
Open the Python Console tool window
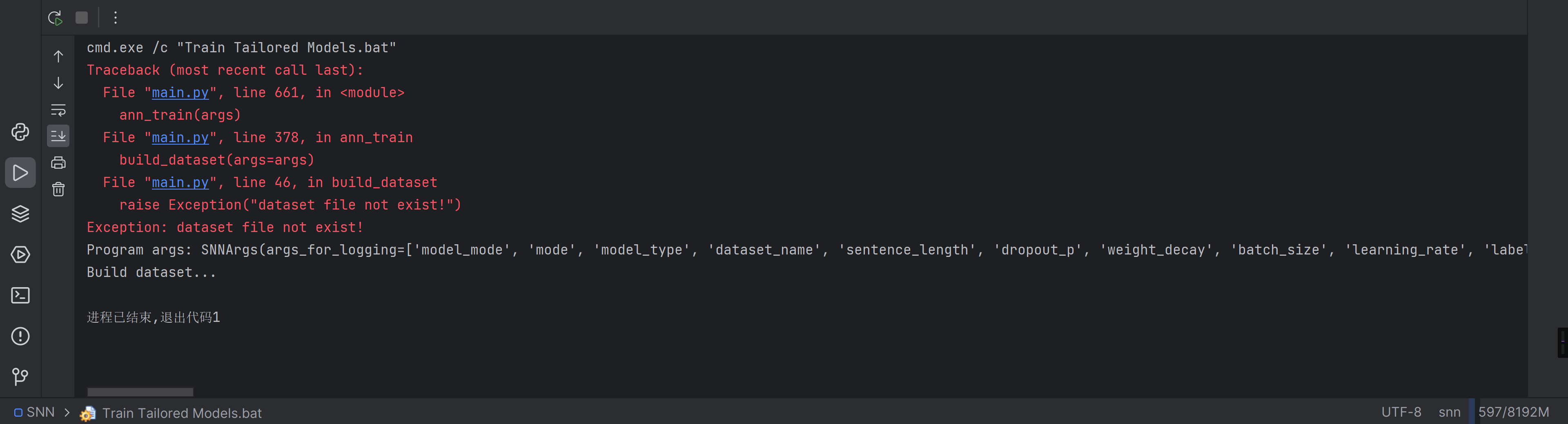20,132
